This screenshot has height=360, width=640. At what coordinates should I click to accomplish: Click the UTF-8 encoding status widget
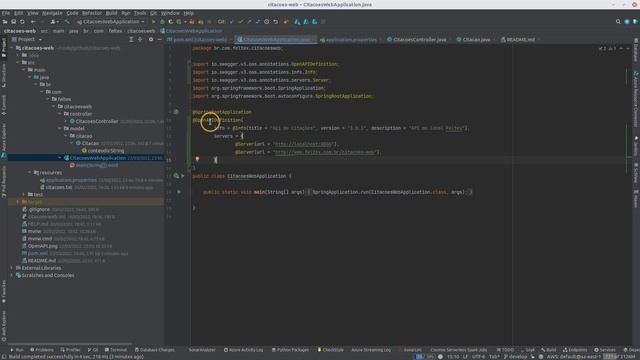[478, 357]
